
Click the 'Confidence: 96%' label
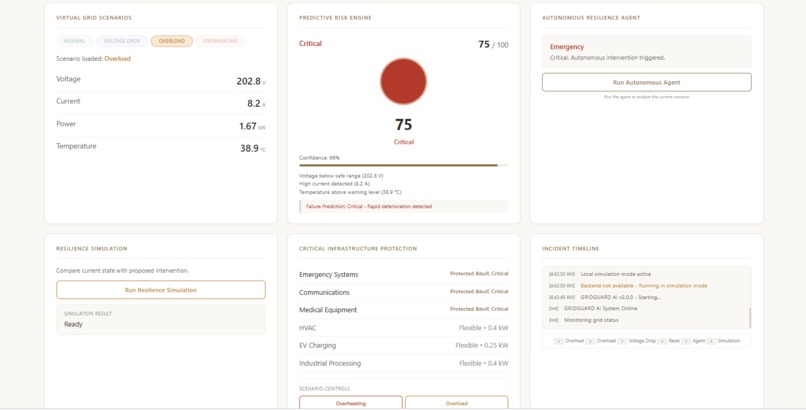pyautogui.click(x=319, y=158)
